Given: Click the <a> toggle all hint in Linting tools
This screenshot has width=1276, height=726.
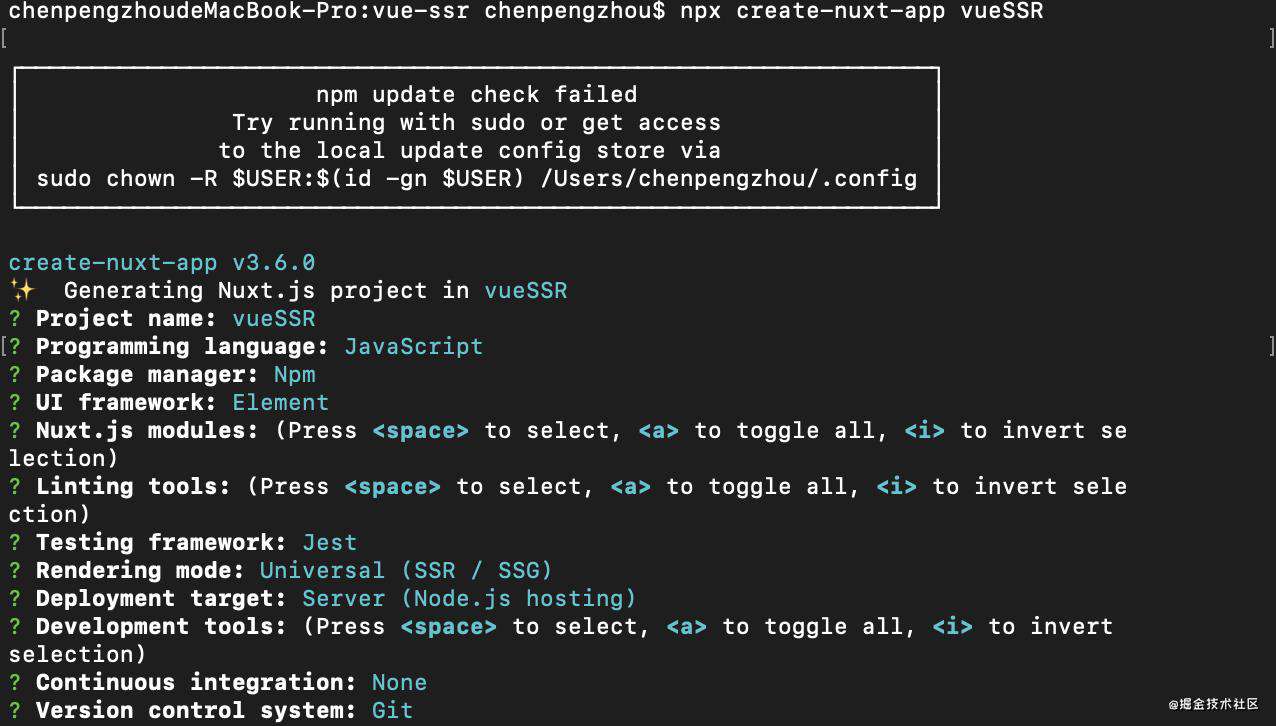Looking at the screenshot, I should [x=630, y=486].
